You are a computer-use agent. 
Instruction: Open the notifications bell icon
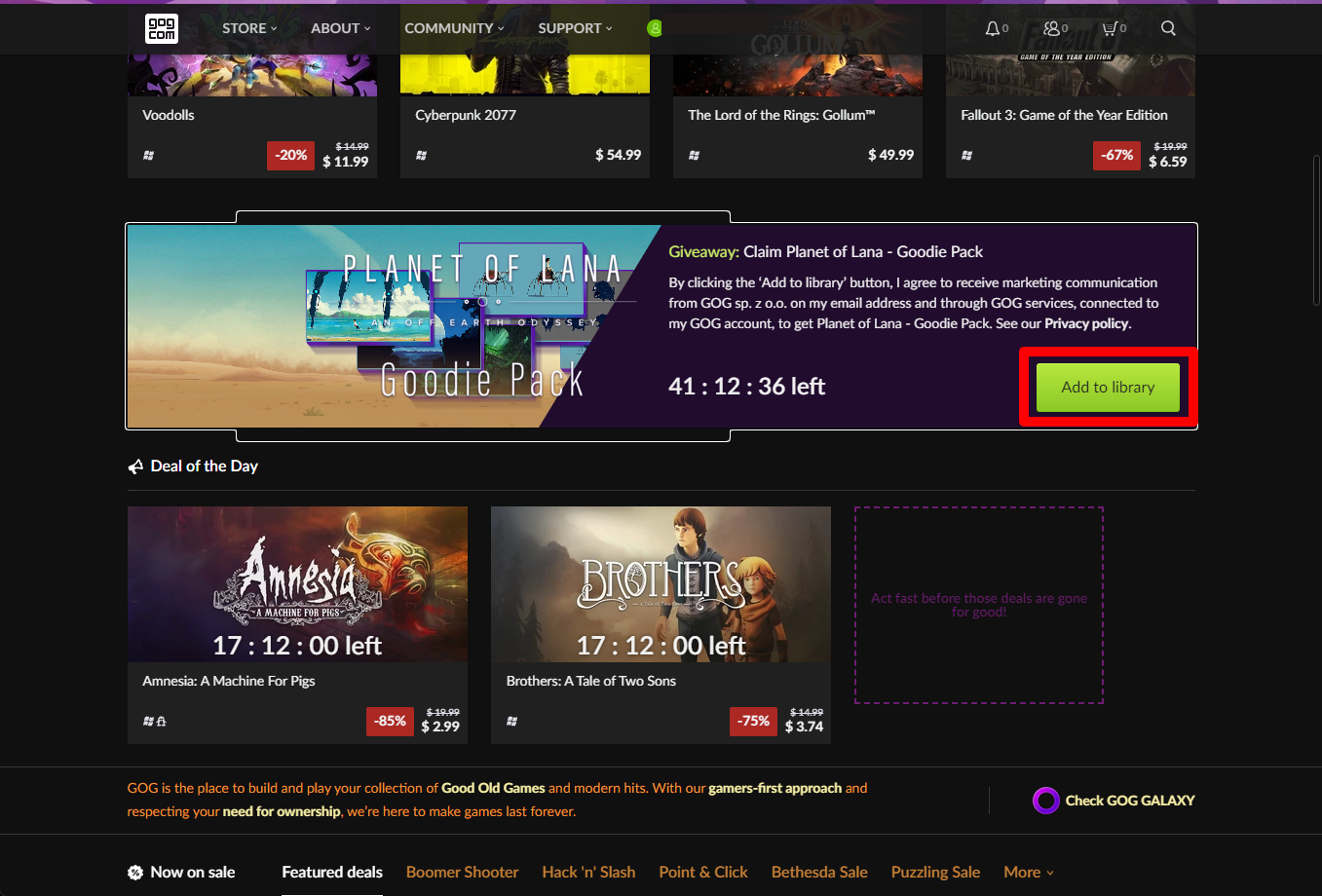pos(992,28)
